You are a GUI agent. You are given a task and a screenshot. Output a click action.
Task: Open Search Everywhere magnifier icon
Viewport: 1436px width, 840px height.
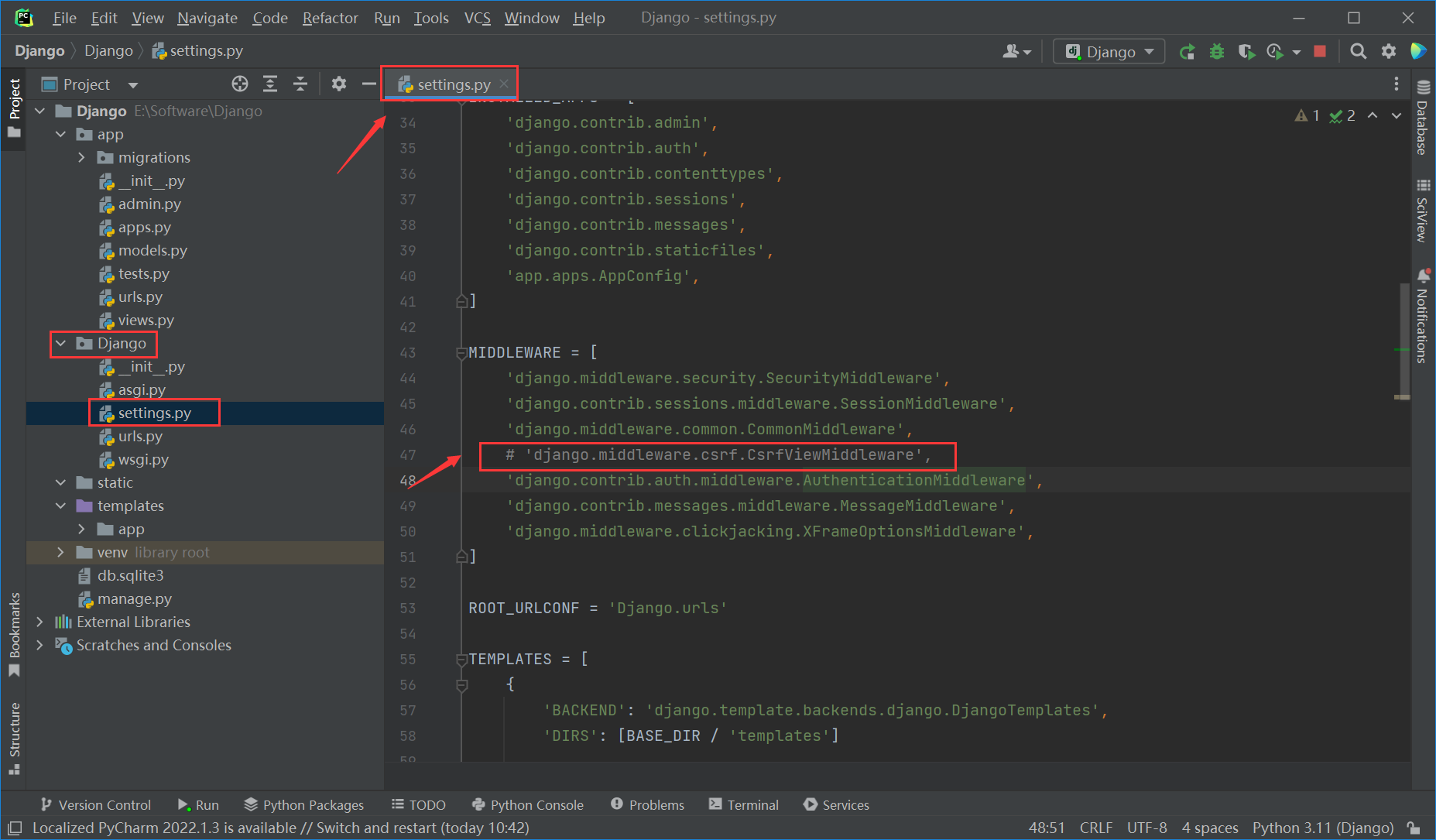1358,51
